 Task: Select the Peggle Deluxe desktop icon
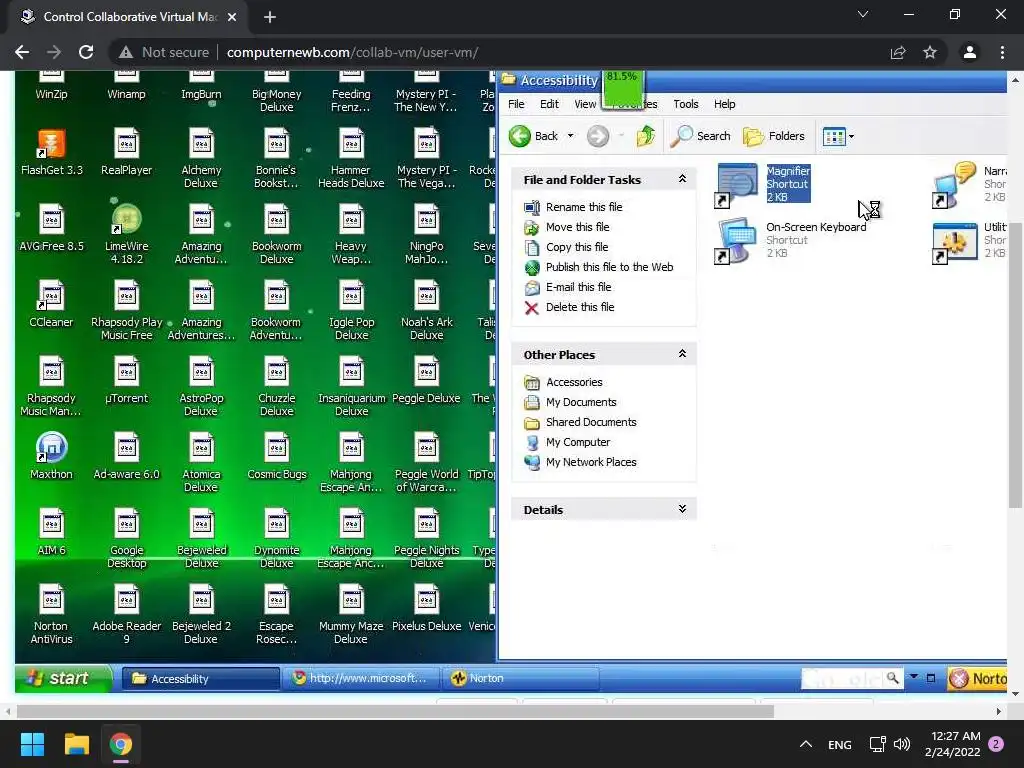click(426, 380)
